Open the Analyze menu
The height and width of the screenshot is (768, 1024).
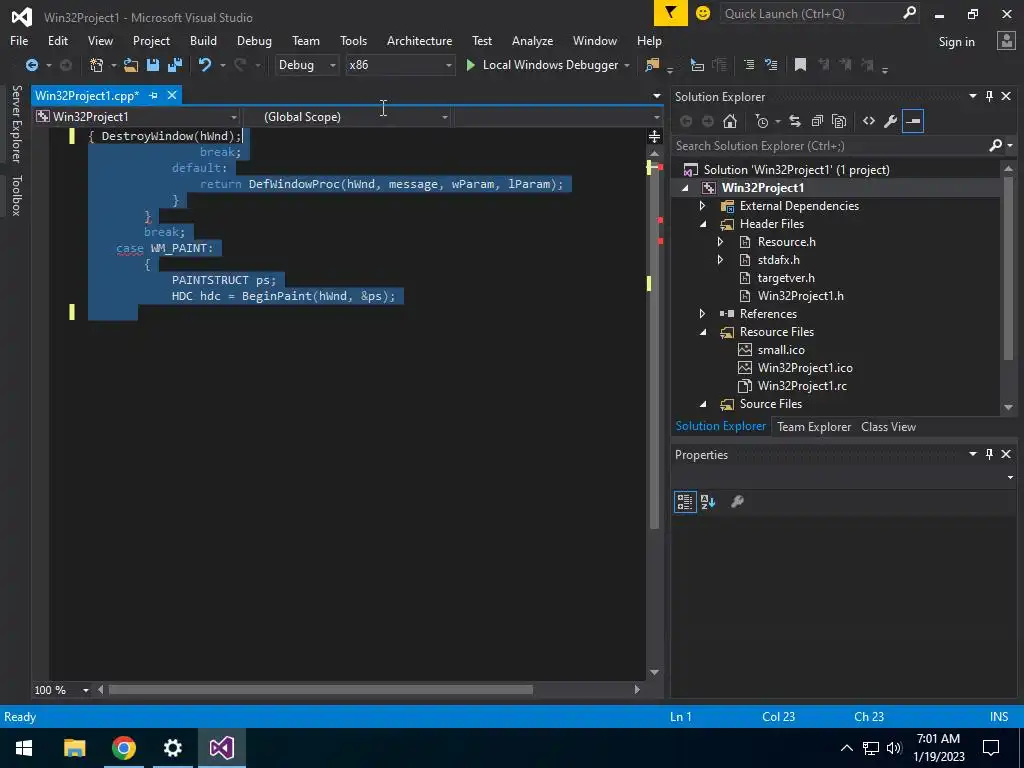532,40
